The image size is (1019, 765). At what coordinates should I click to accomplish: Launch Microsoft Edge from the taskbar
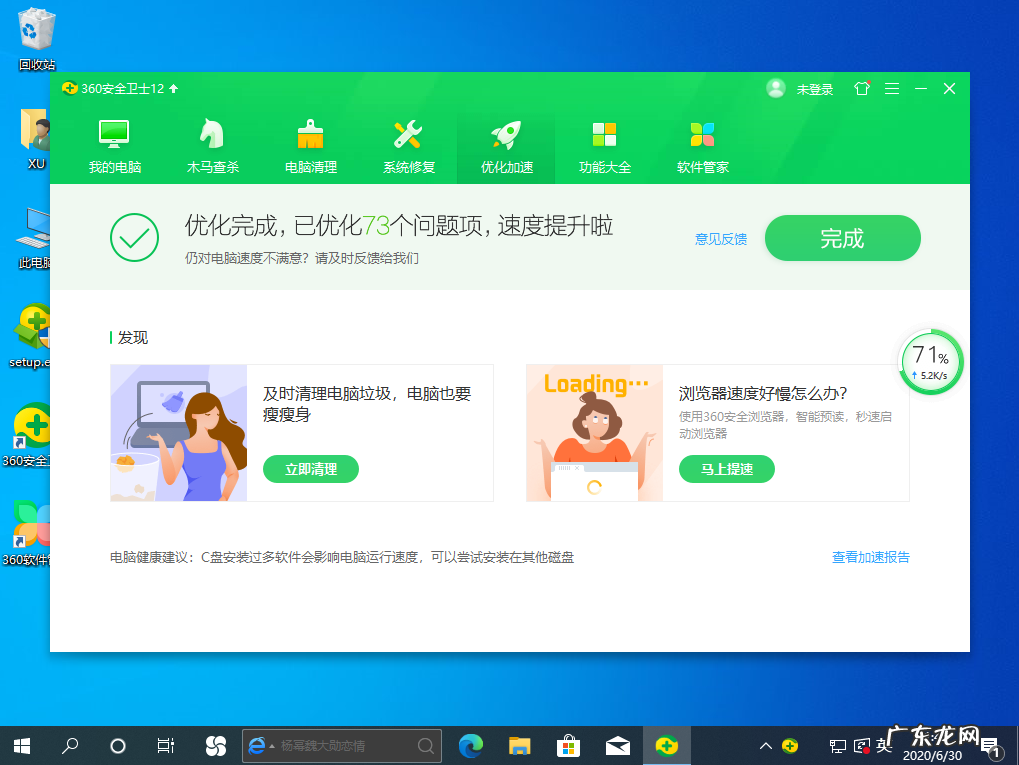[470, 745]
